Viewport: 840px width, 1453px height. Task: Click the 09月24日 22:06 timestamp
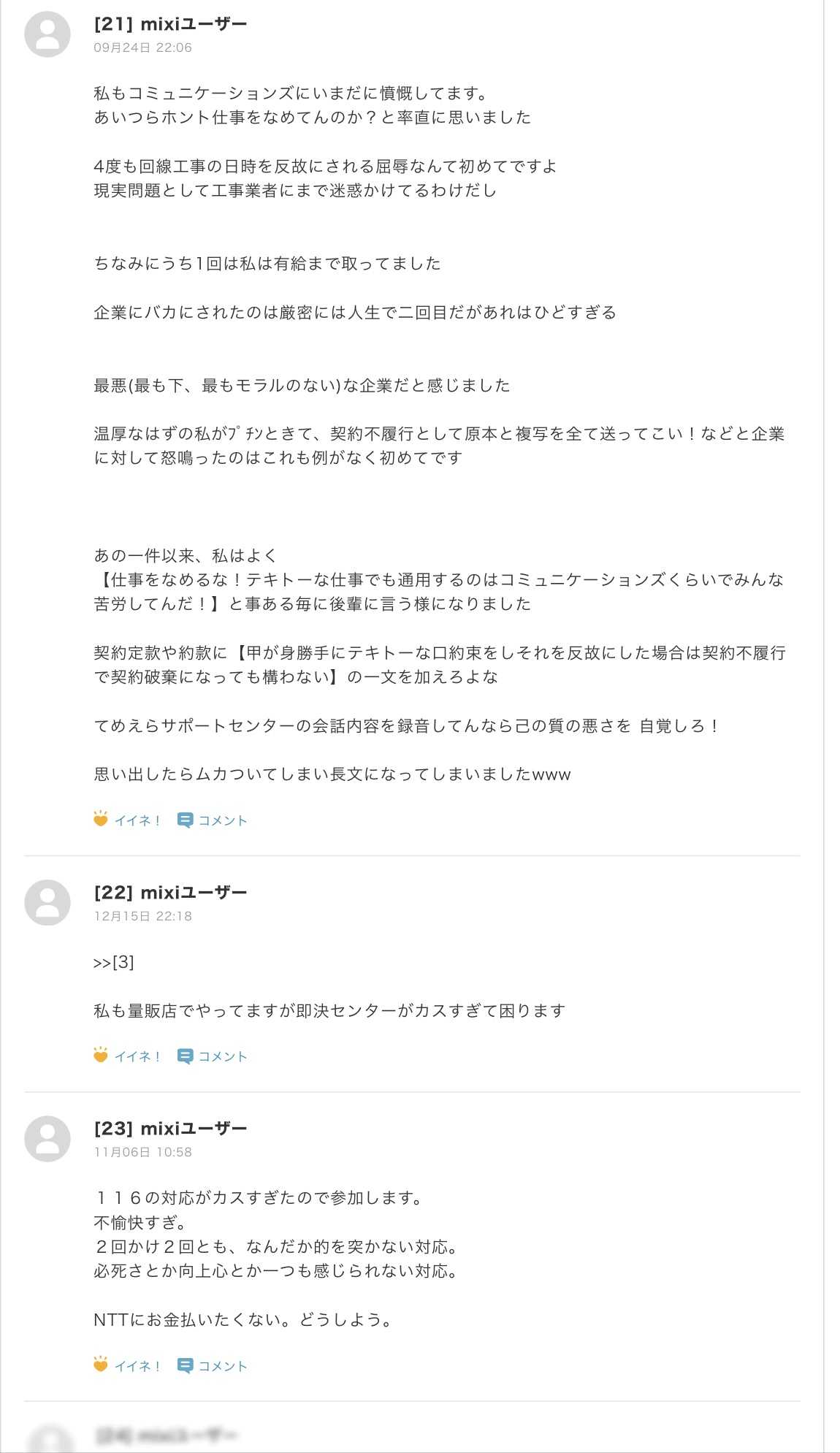tap(142, 47)
